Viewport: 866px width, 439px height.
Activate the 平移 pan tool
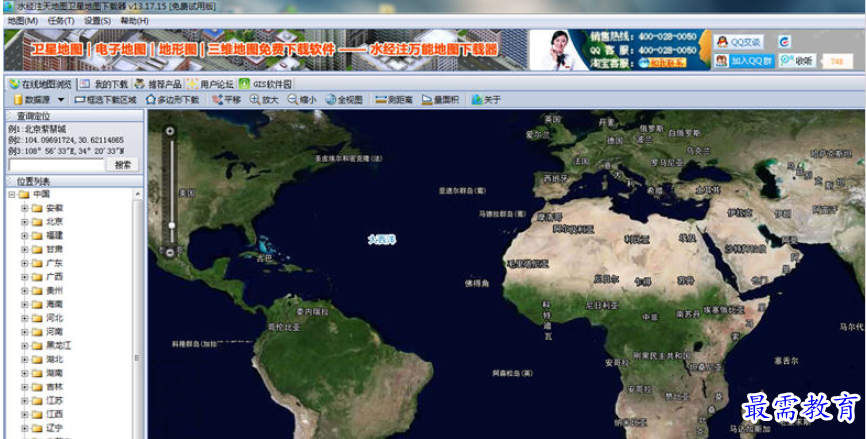click(x=226, y=100)
